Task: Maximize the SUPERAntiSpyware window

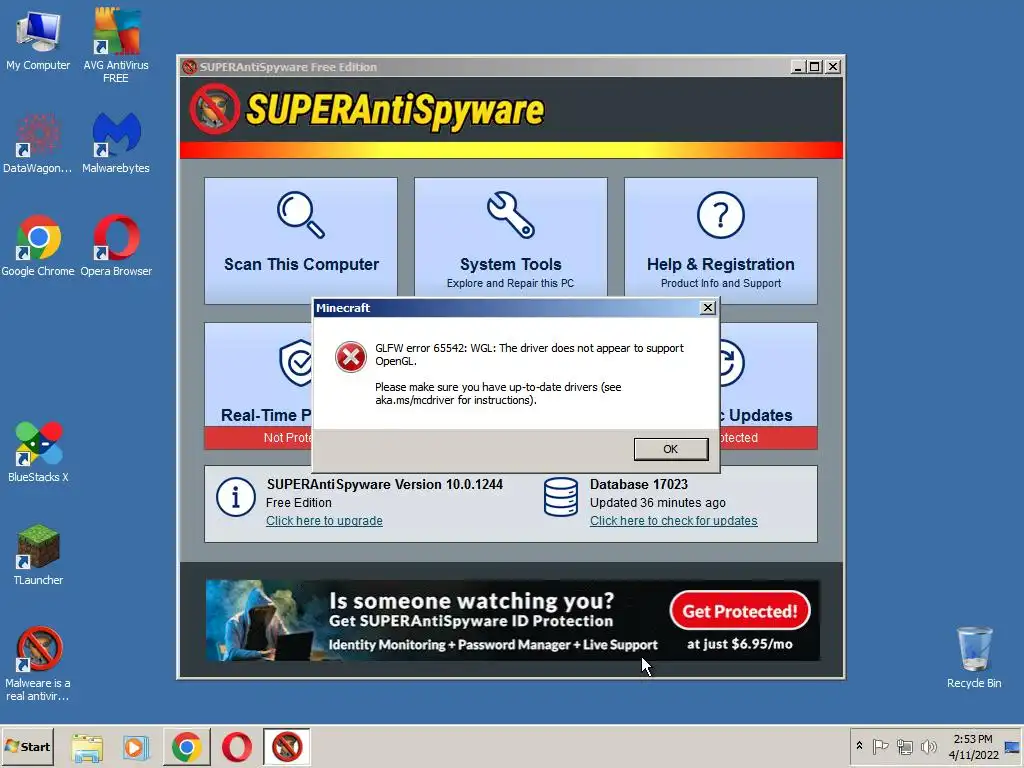Action: click(815, 67)
